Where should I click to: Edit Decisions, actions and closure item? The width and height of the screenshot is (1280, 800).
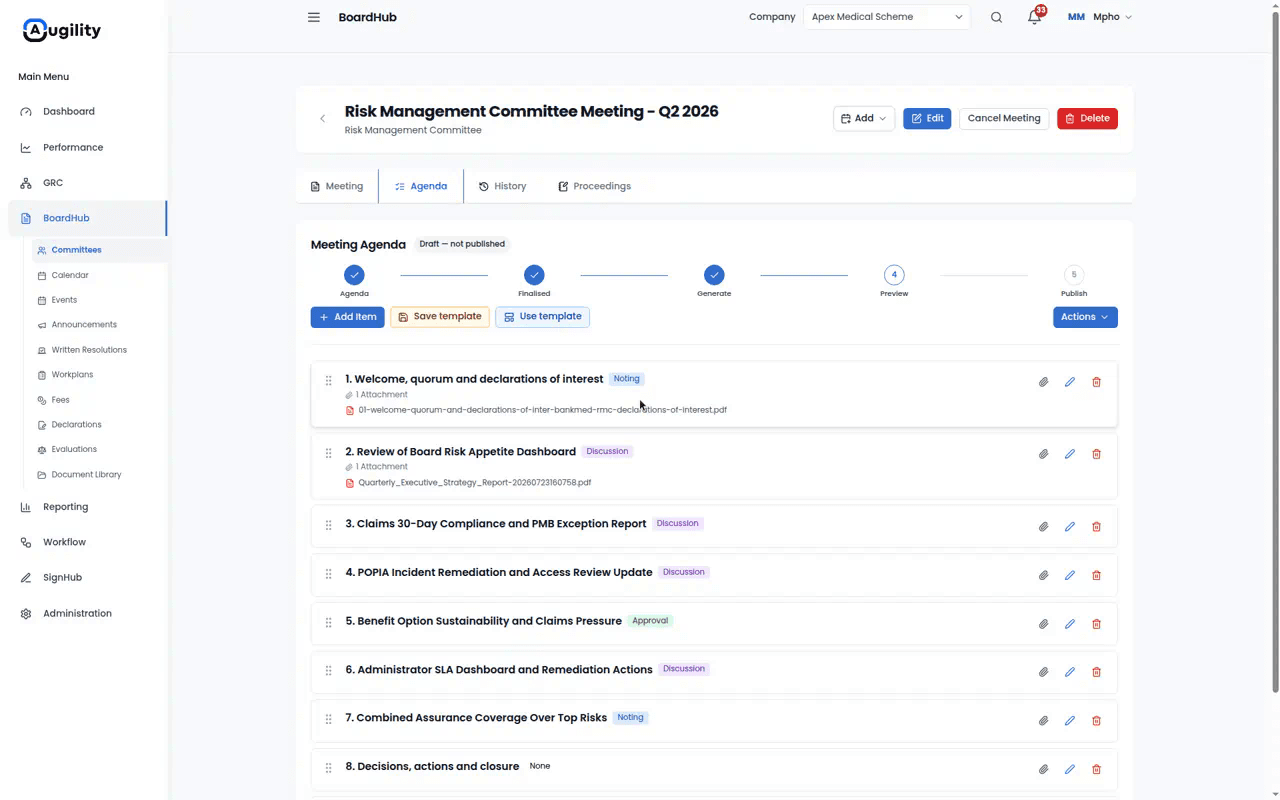click(1070, 769)
